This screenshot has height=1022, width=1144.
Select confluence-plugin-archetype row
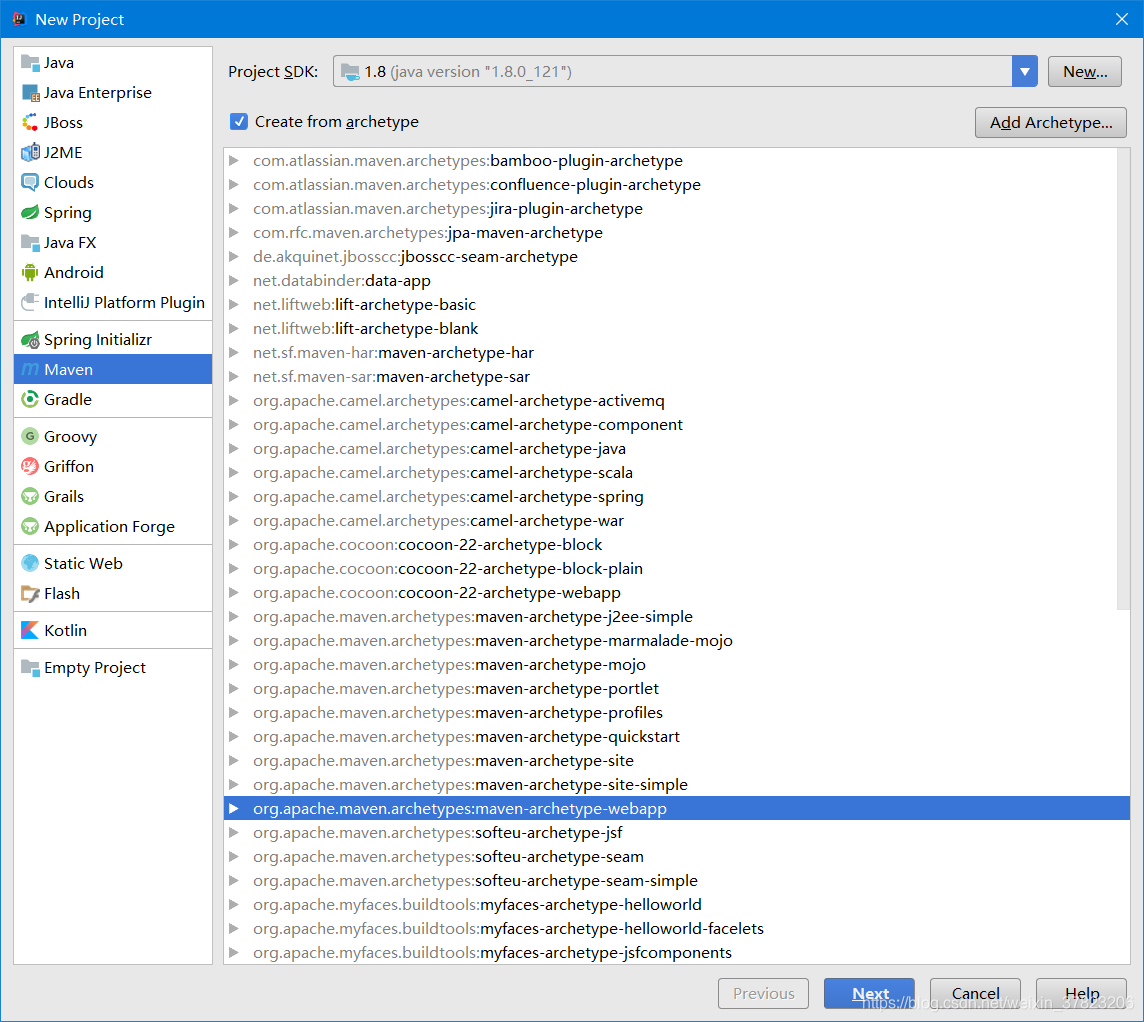tap(676, 185)
